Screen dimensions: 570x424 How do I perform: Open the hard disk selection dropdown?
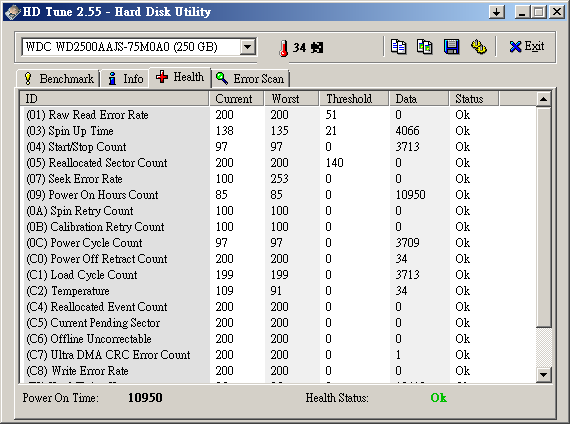click(x=248, y=47)
